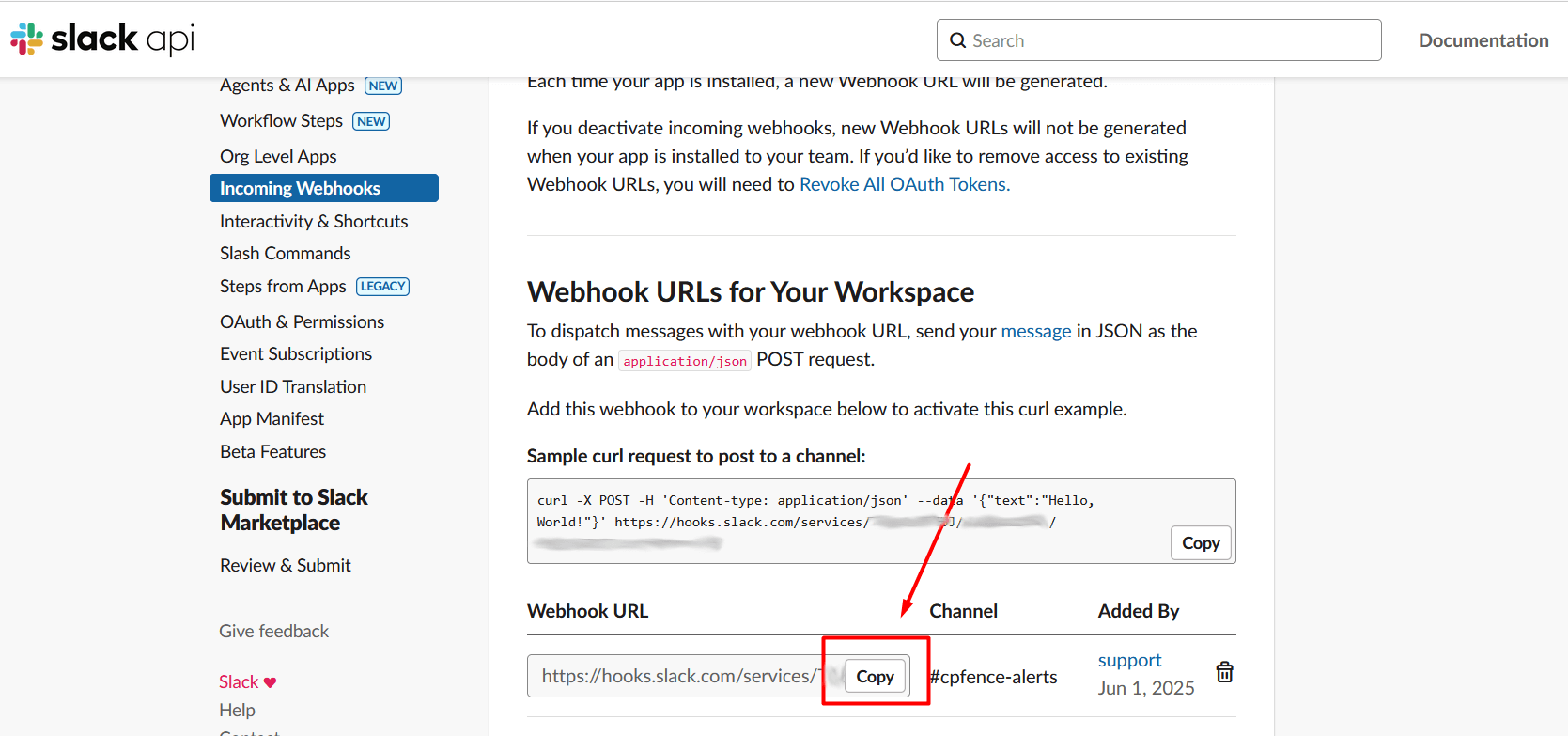Click the heart icon beside Slack

point(271,682)
